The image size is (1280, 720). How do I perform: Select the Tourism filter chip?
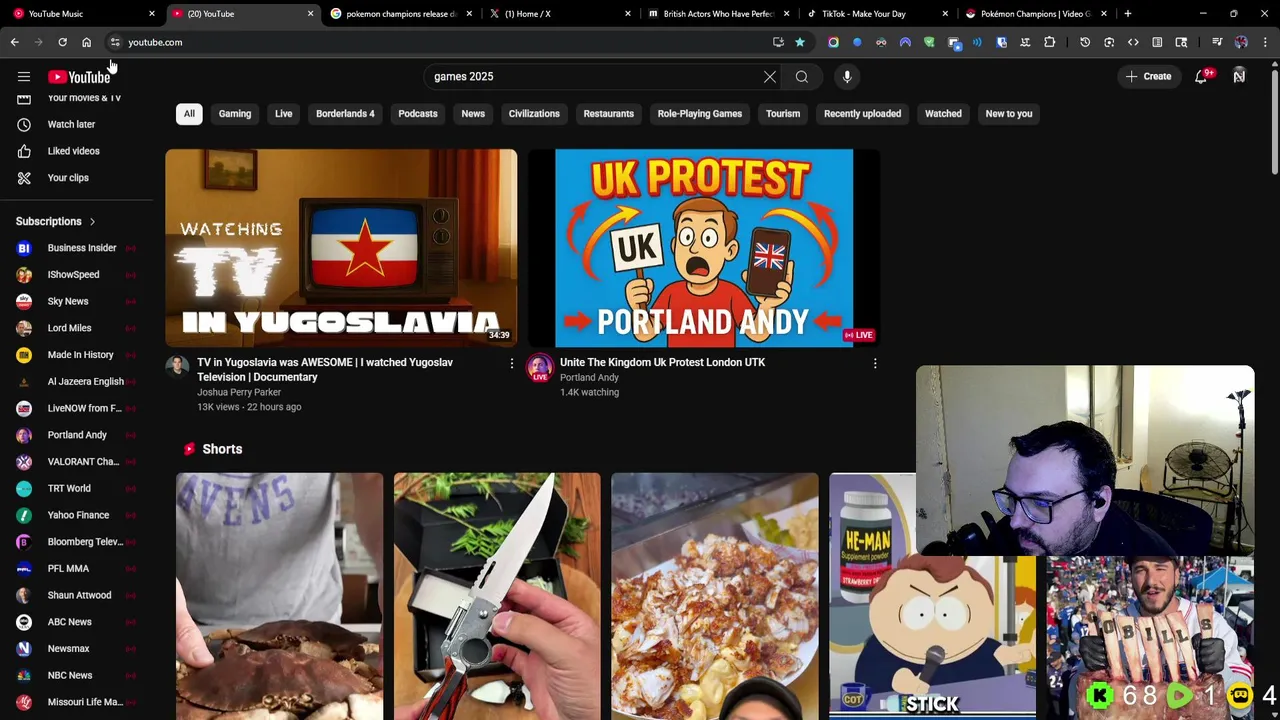(783, 114)
